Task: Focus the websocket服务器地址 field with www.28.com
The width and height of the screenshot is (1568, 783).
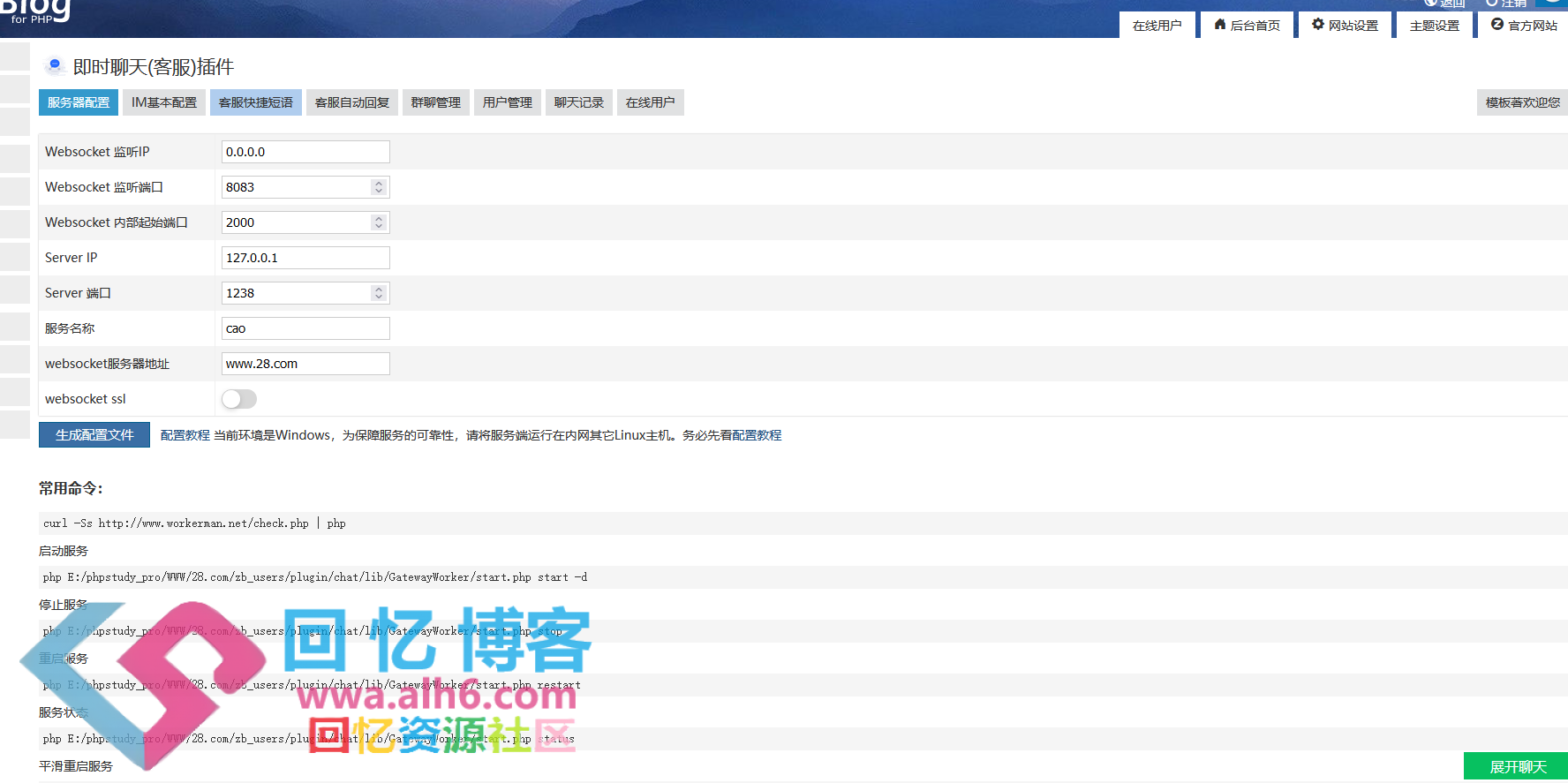Action: click(305, 364)
